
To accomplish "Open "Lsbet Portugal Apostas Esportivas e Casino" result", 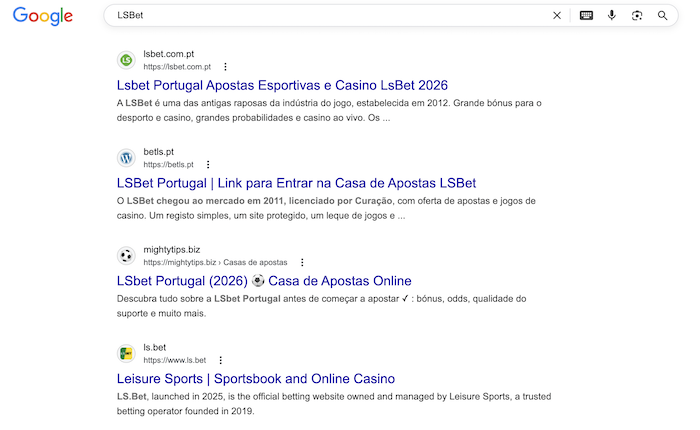I will click(282, 85).
